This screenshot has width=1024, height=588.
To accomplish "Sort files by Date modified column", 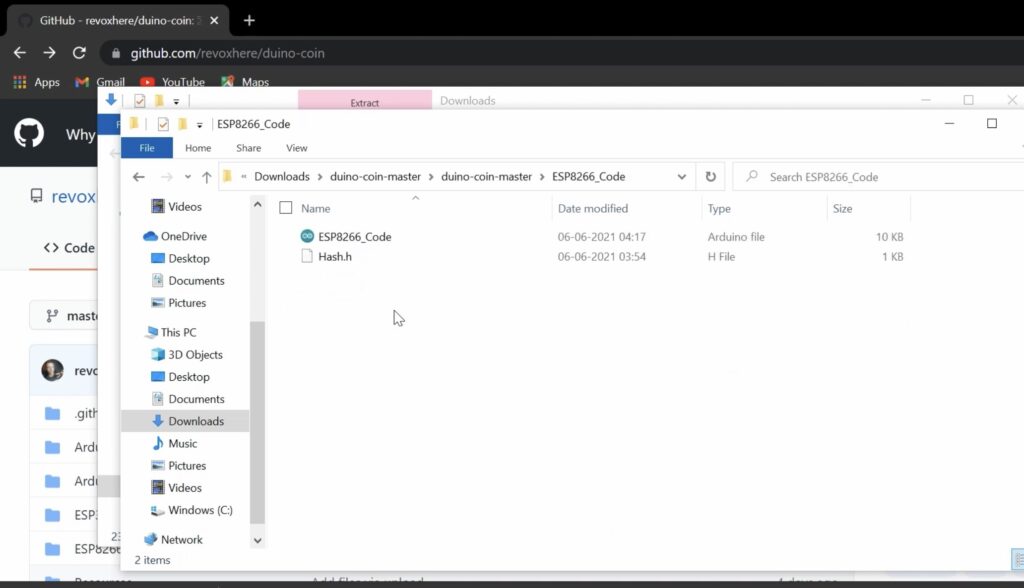I will (x=593, y=209).
